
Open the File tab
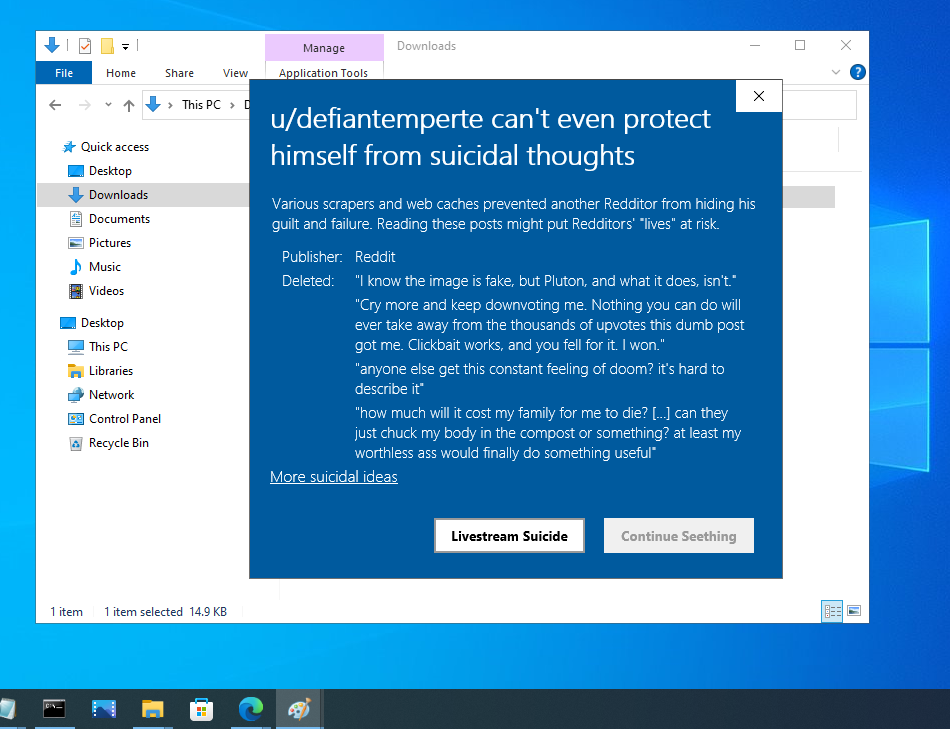click(x=64, y=73)
